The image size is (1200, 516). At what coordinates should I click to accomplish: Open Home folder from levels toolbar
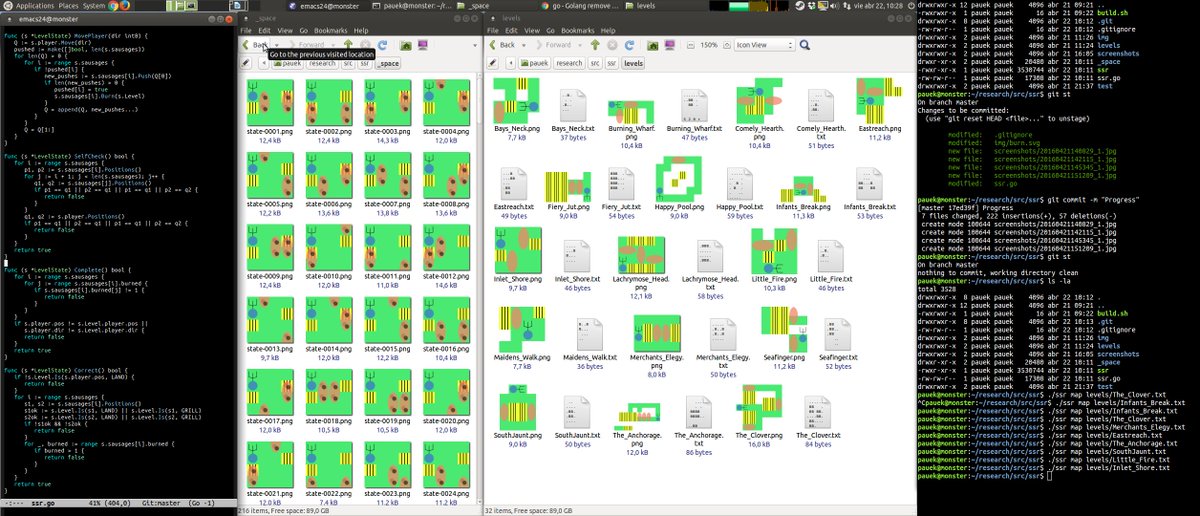point(652,45)
